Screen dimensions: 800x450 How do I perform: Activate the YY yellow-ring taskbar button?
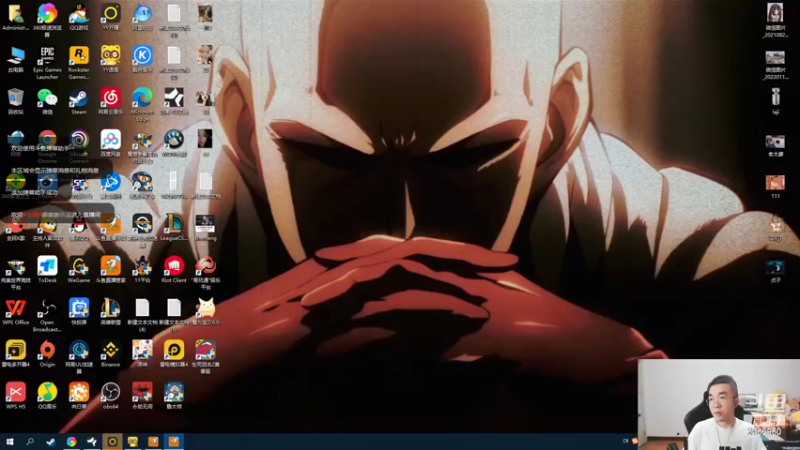tap(112, 441)
